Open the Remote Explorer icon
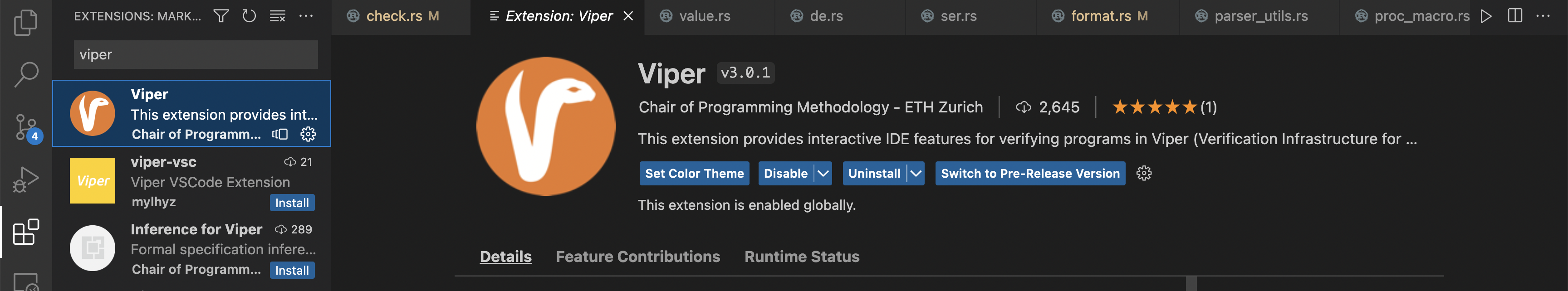This screenshot has height=291, width=1568. (25, 282)
